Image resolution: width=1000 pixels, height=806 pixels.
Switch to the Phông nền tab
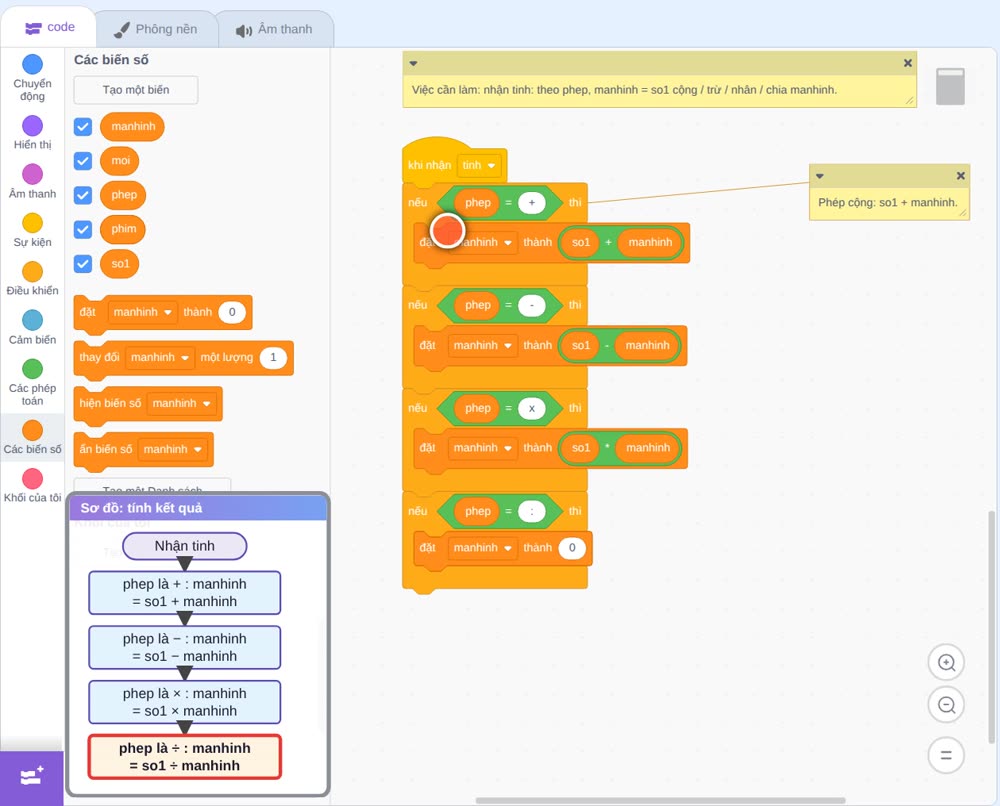[156, 29]
